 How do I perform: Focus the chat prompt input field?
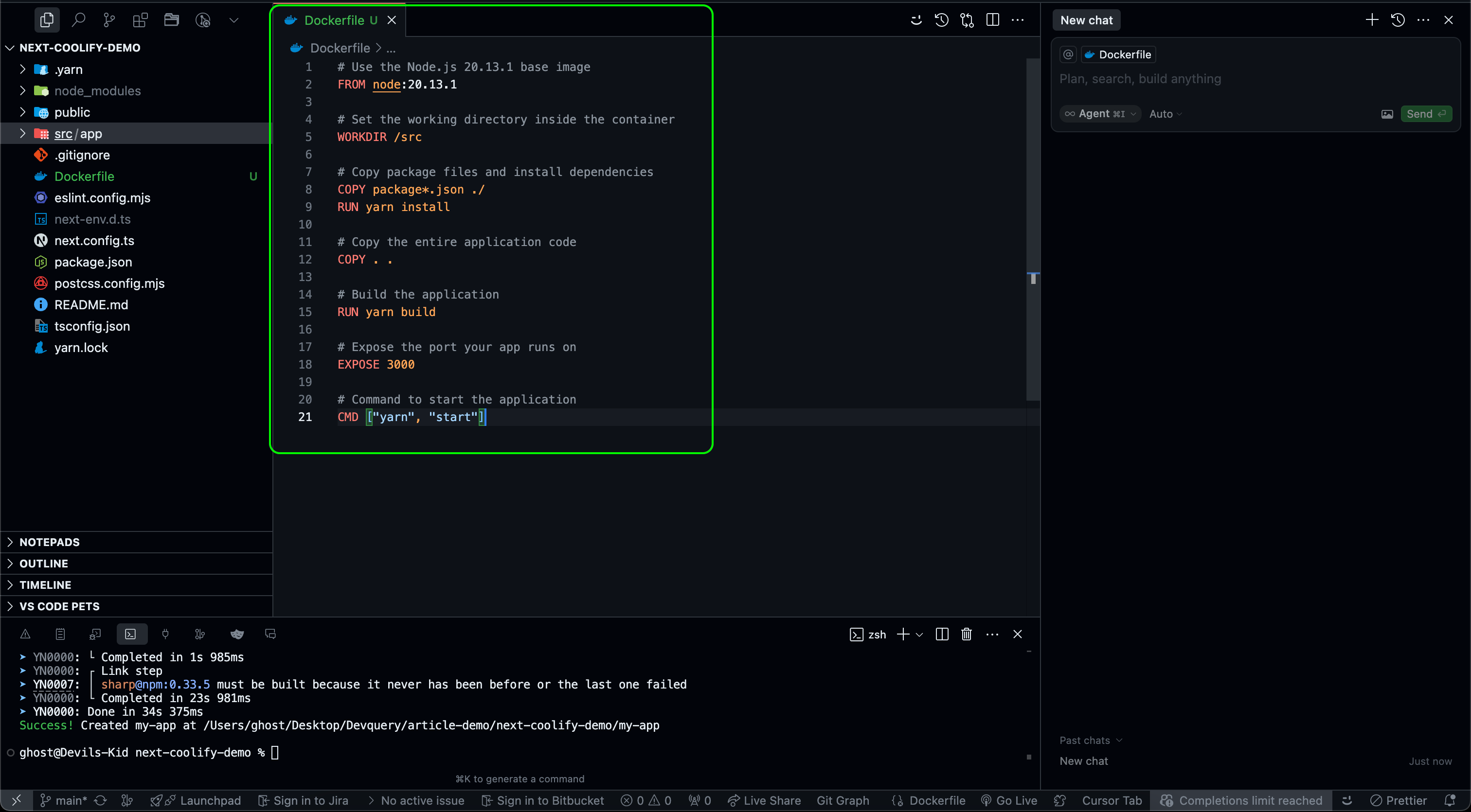click(x=1254, y=79)
